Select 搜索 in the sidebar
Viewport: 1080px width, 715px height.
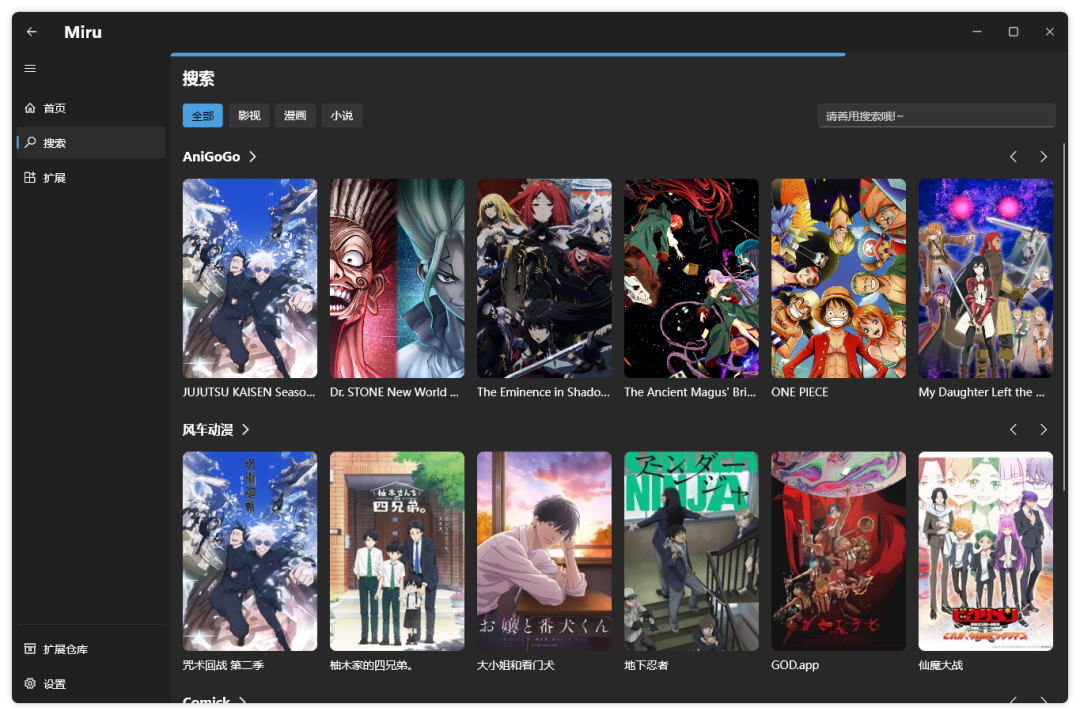[92, 143]
